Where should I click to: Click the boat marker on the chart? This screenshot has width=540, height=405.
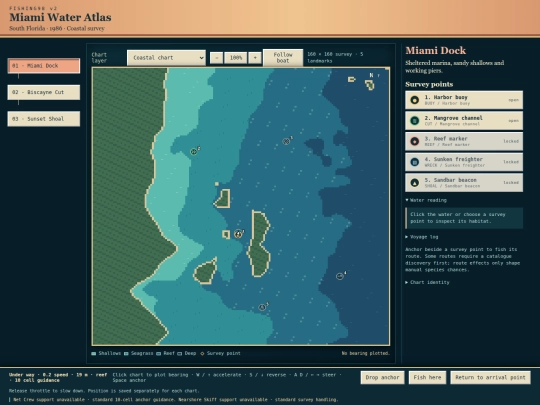(x=238, y=234)
